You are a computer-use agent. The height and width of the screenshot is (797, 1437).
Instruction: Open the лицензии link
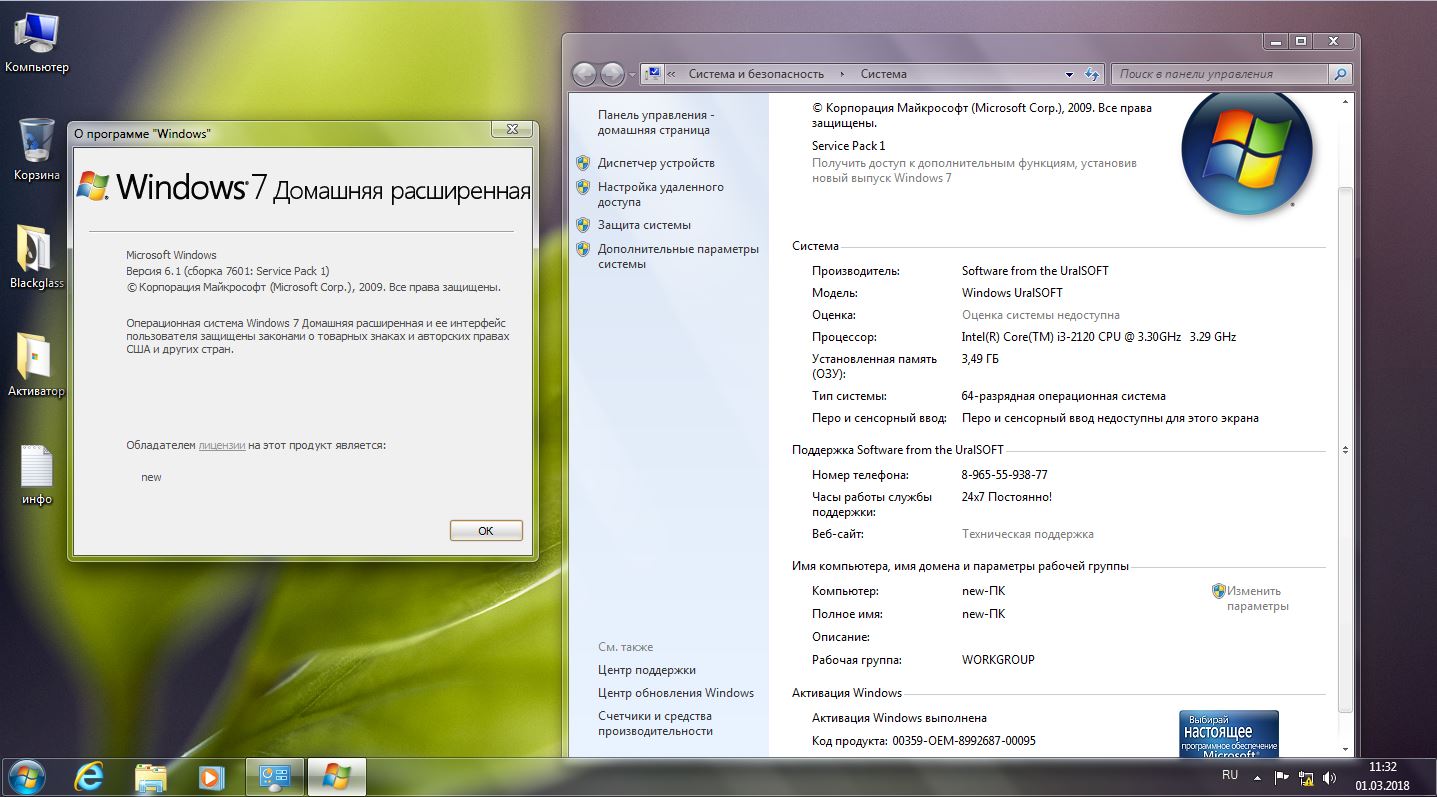222,445
